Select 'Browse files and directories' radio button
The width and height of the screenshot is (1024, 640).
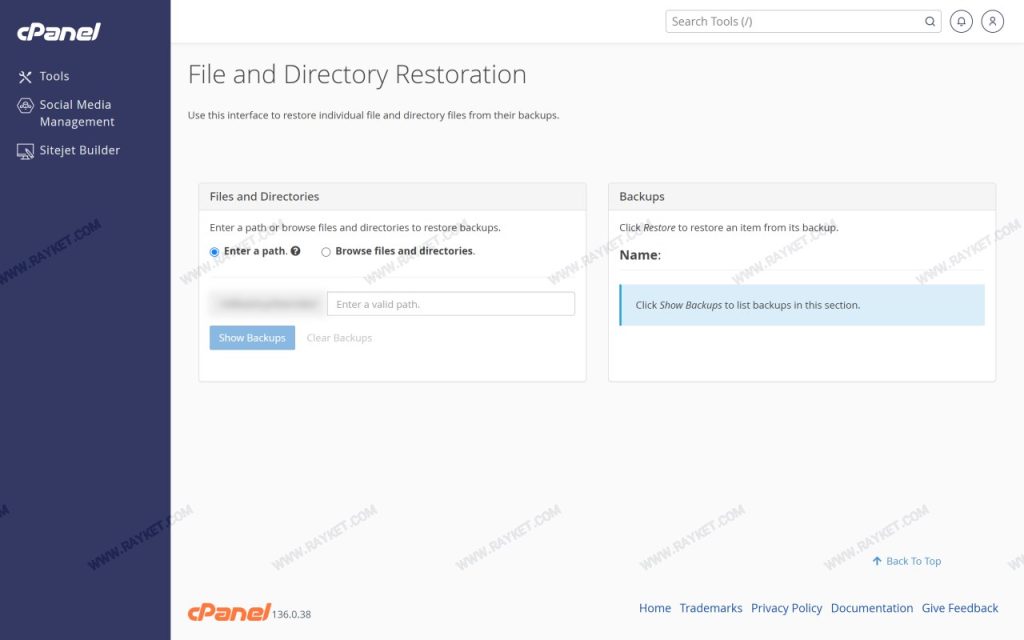tap(325, 251)
